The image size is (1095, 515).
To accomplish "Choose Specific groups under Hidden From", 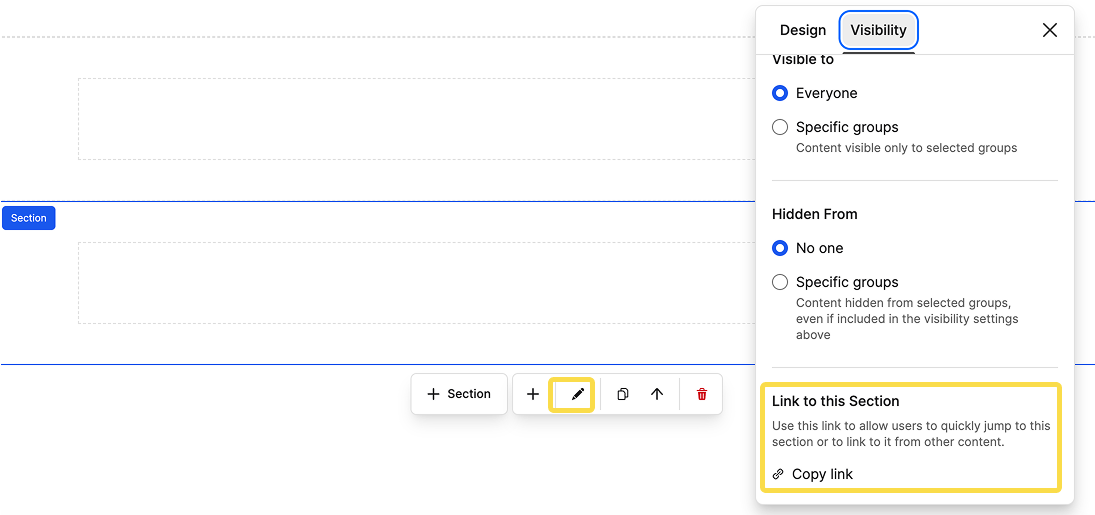I will pyautogui.click(x=780, y=282).
